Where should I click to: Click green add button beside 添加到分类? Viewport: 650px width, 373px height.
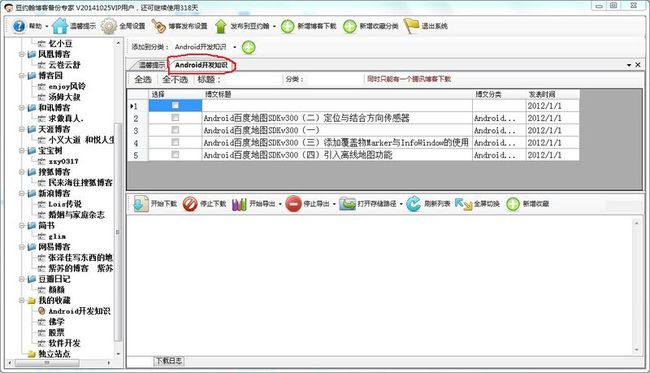click(x=249, y=47)
